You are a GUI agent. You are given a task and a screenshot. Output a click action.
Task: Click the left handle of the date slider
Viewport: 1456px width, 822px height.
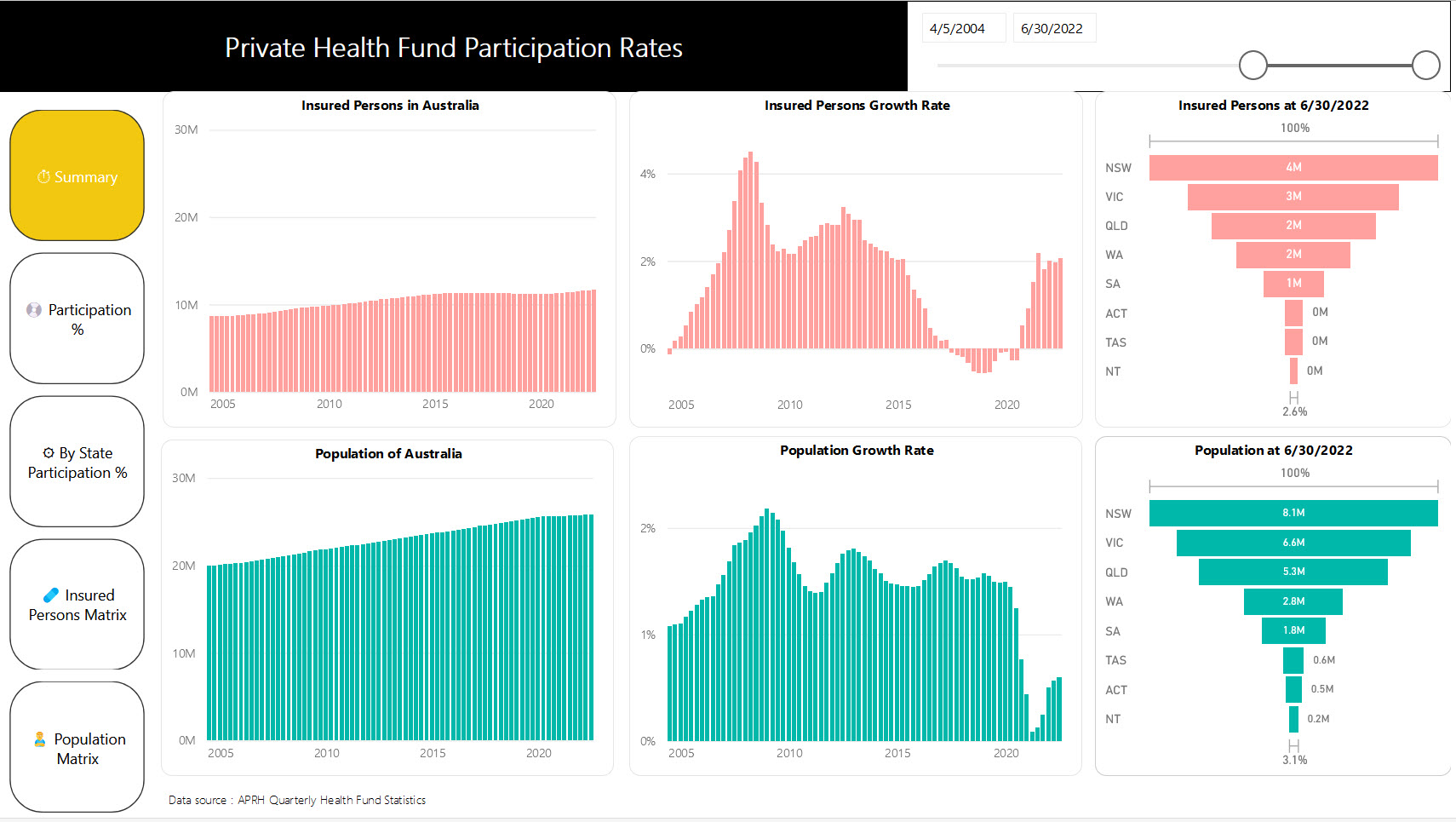[x=1253, y=65]
